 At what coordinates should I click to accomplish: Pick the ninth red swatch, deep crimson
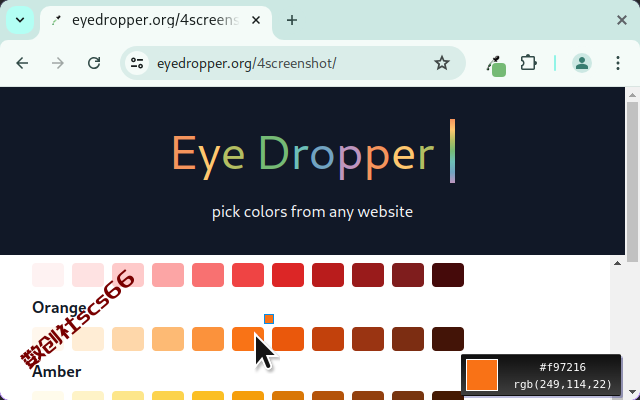coord(368,275)
